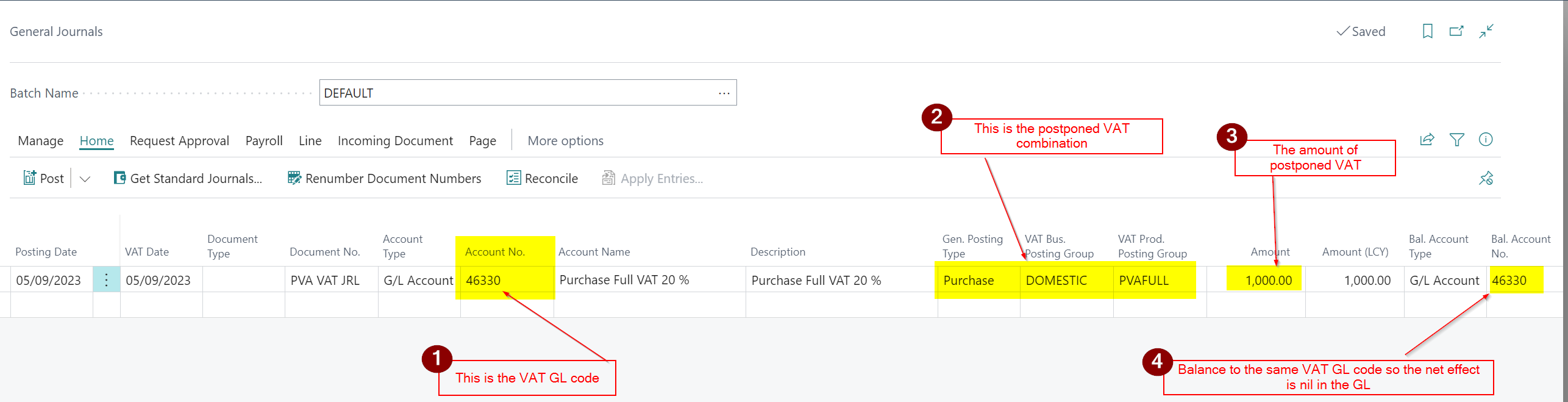Viewport: 1568px width, 402px height.
Task: Open the Manage menu
Action: click(41, 141)
